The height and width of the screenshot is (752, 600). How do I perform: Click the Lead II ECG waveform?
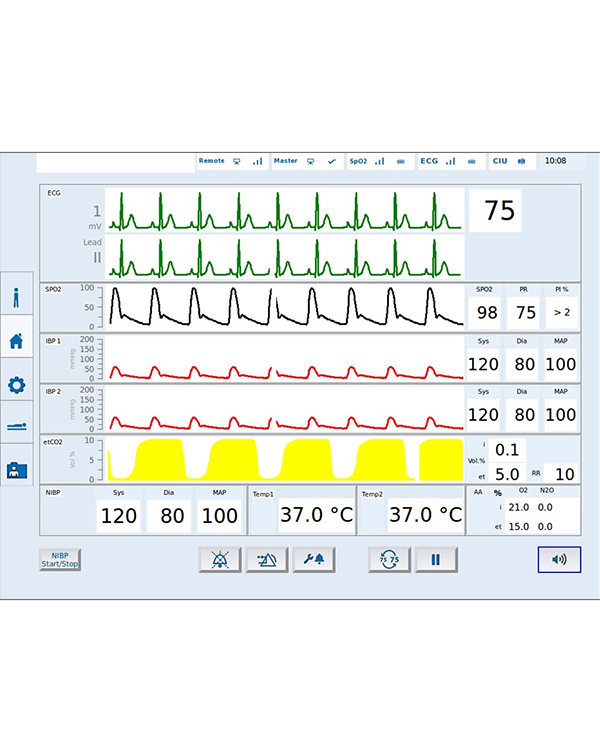point(285,258)
